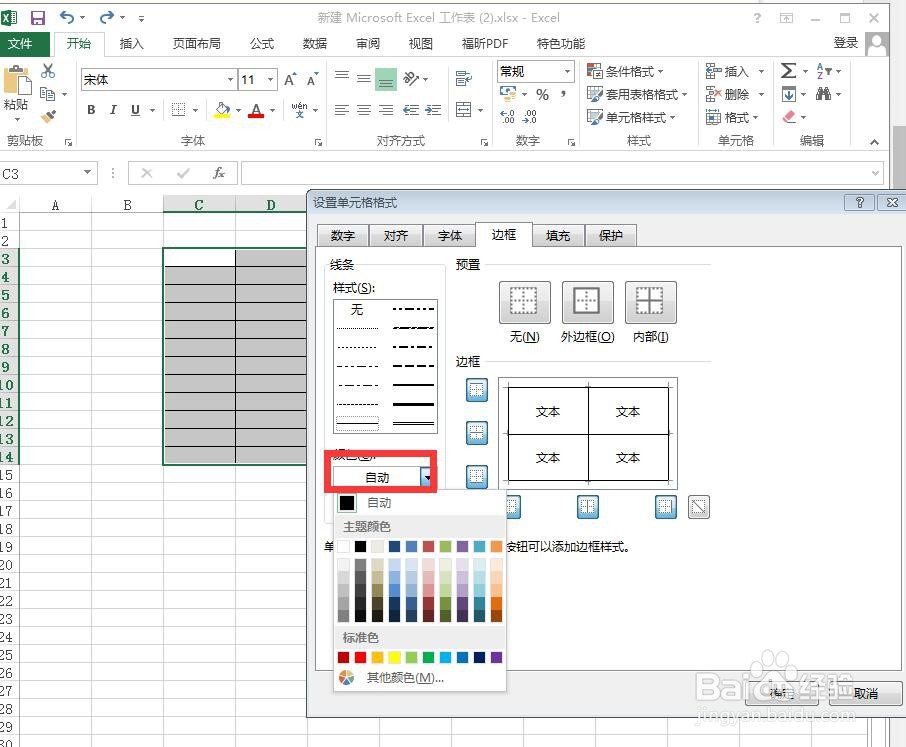Select column A header

55,205
